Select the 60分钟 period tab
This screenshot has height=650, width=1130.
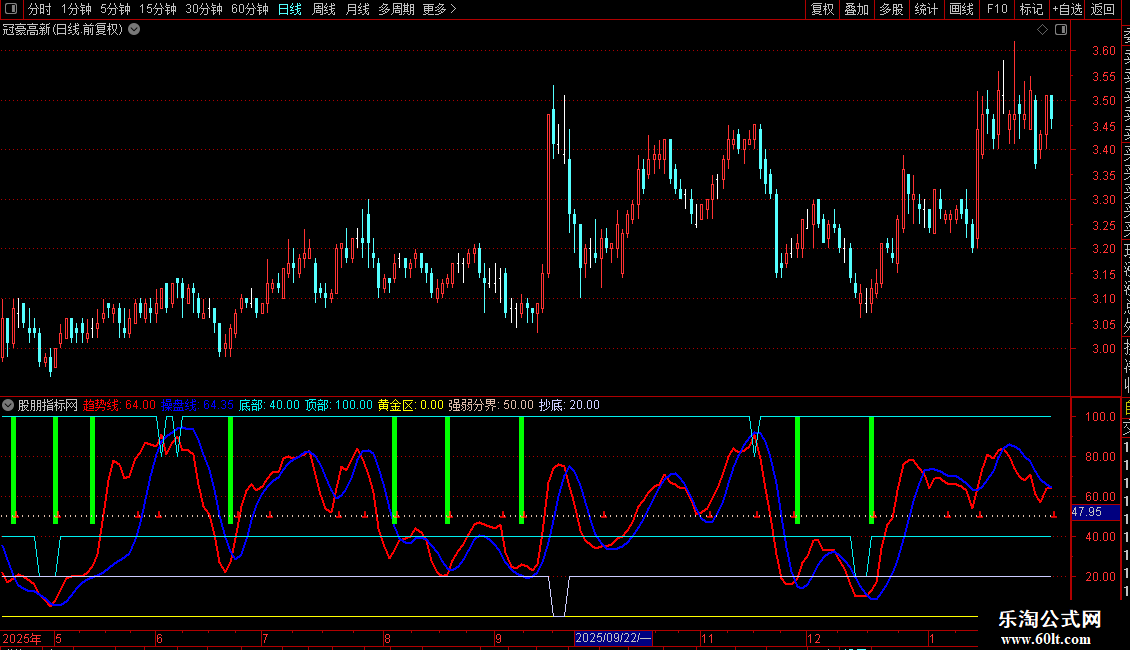point(249,9)
